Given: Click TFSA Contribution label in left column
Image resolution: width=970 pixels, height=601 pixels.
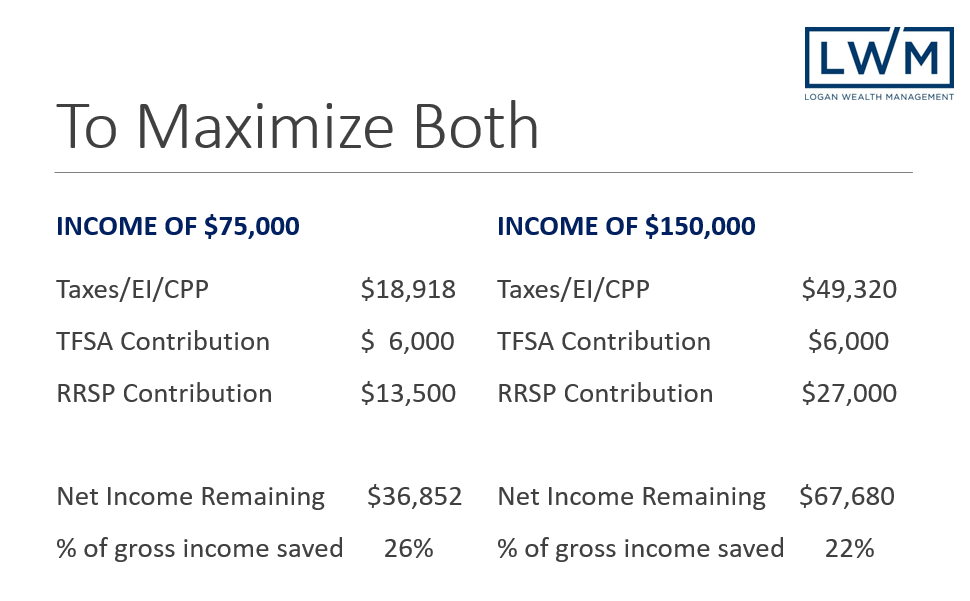Looking at the screenshot, I should (x=163, y=341).
